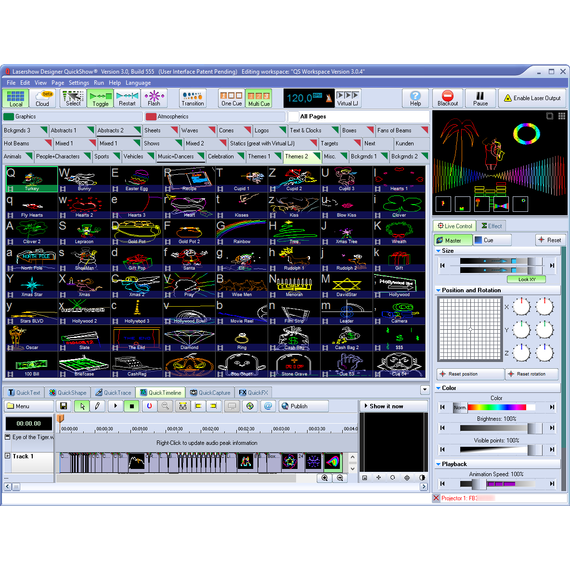
Task: Play the timeline
Action: pyautogui.click(x=115, y=406)
